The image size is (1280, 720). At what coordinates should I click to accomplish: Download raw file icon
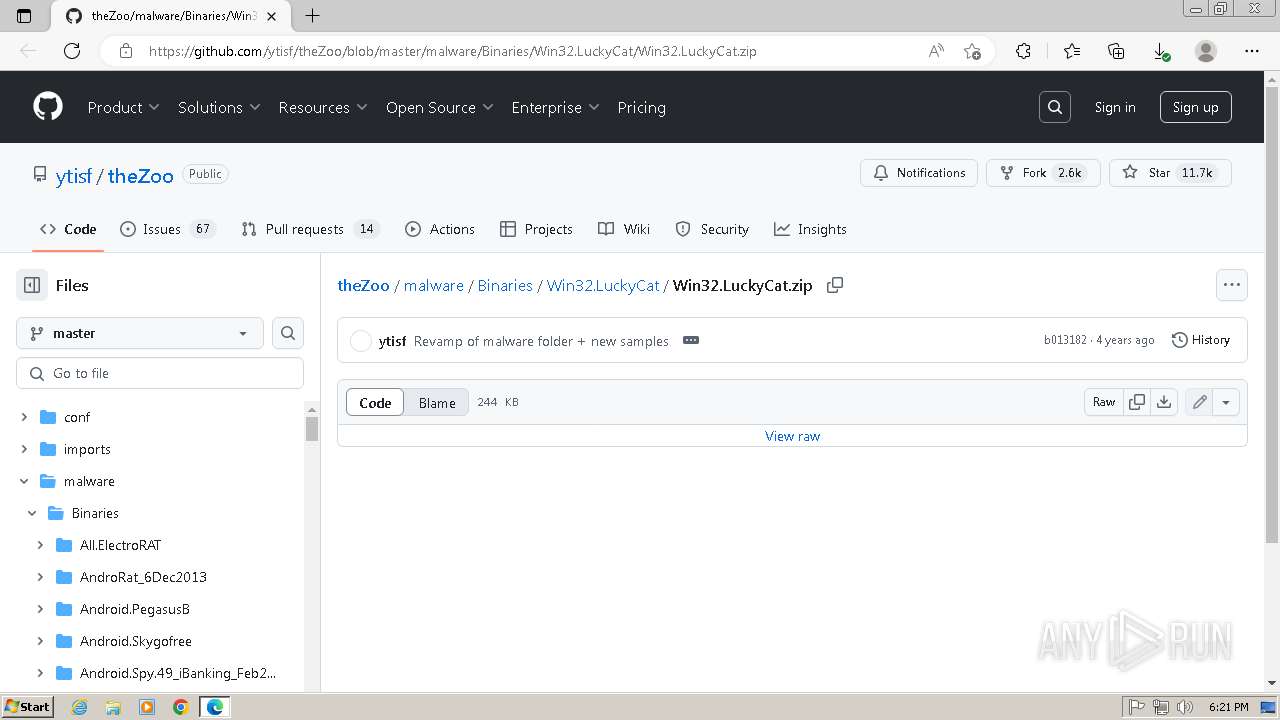pos(1164,402)
